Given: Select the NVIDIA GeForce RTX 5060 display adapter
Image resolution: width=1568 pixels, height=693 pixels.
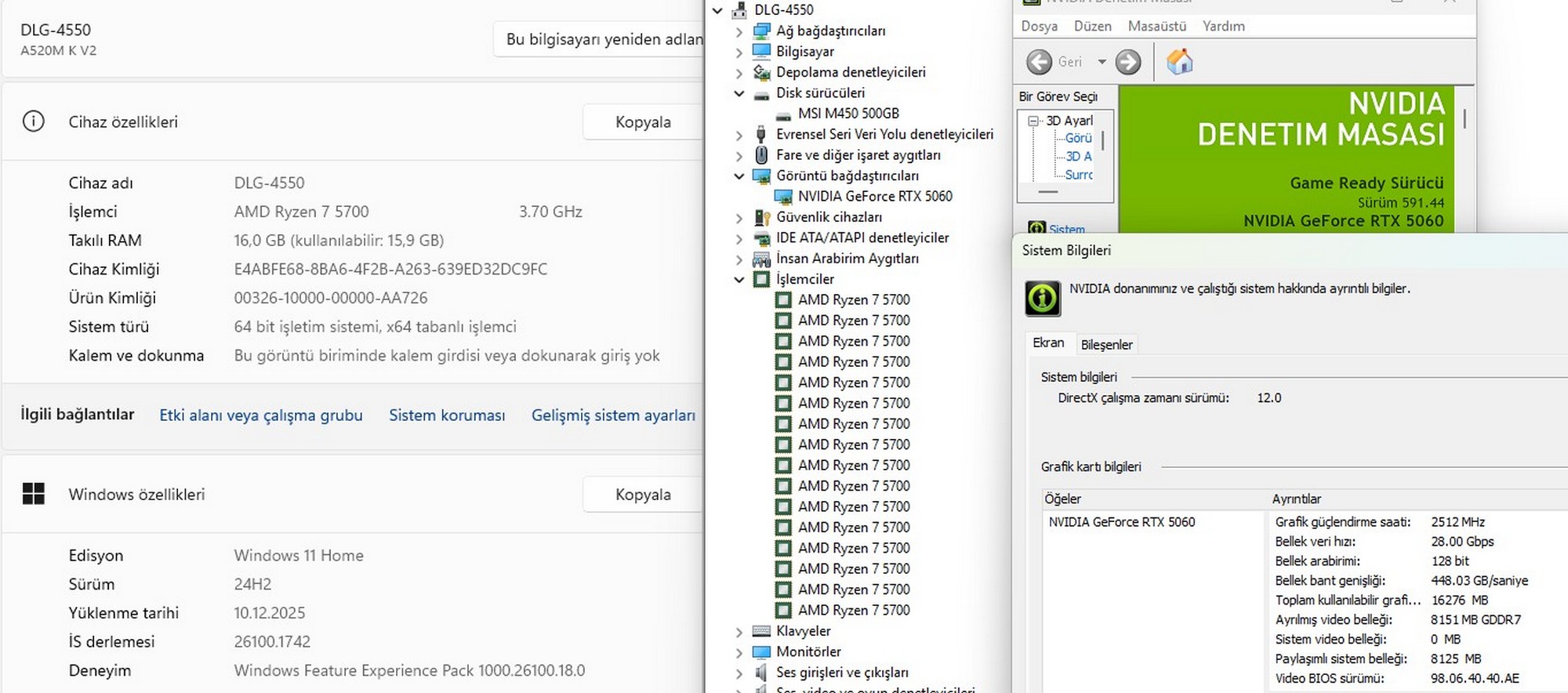Looking at the screenshot, I should point(874,196).
